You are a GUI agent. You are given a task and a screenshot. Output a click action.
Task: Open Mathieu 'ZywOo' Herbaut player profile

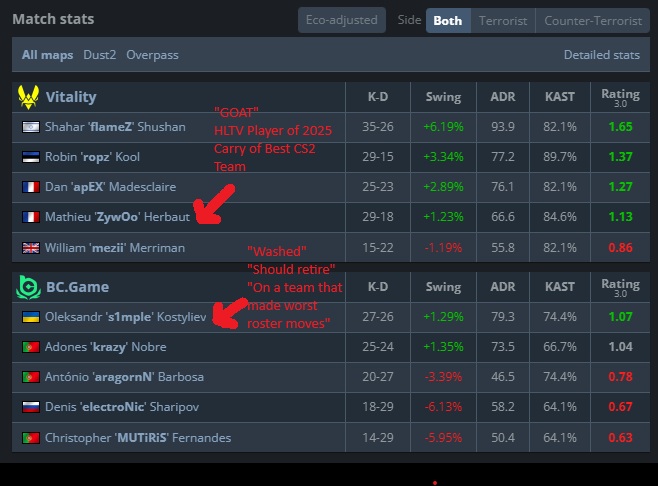coord(118,217)
